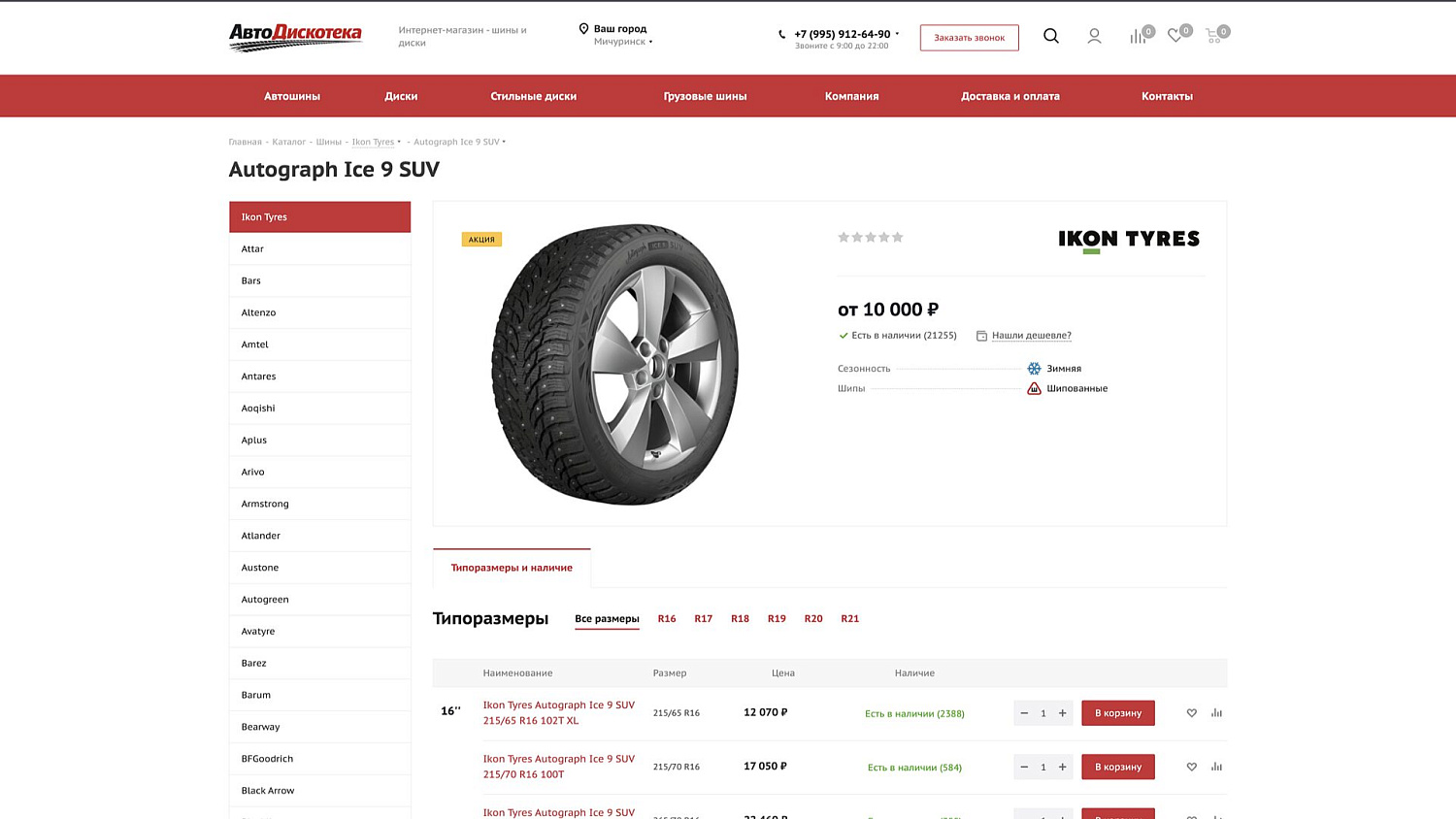Click the phone handset icon
Viewport: 1456px width, 819px height.
pyautogui.click(x=781, y=34)
